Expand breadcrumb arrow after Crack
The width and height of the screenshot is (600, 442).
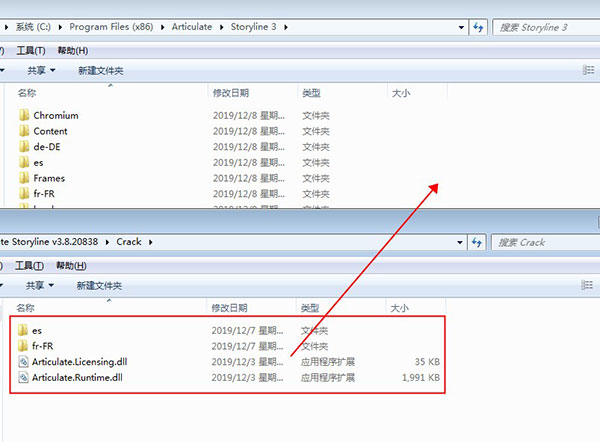151,242
